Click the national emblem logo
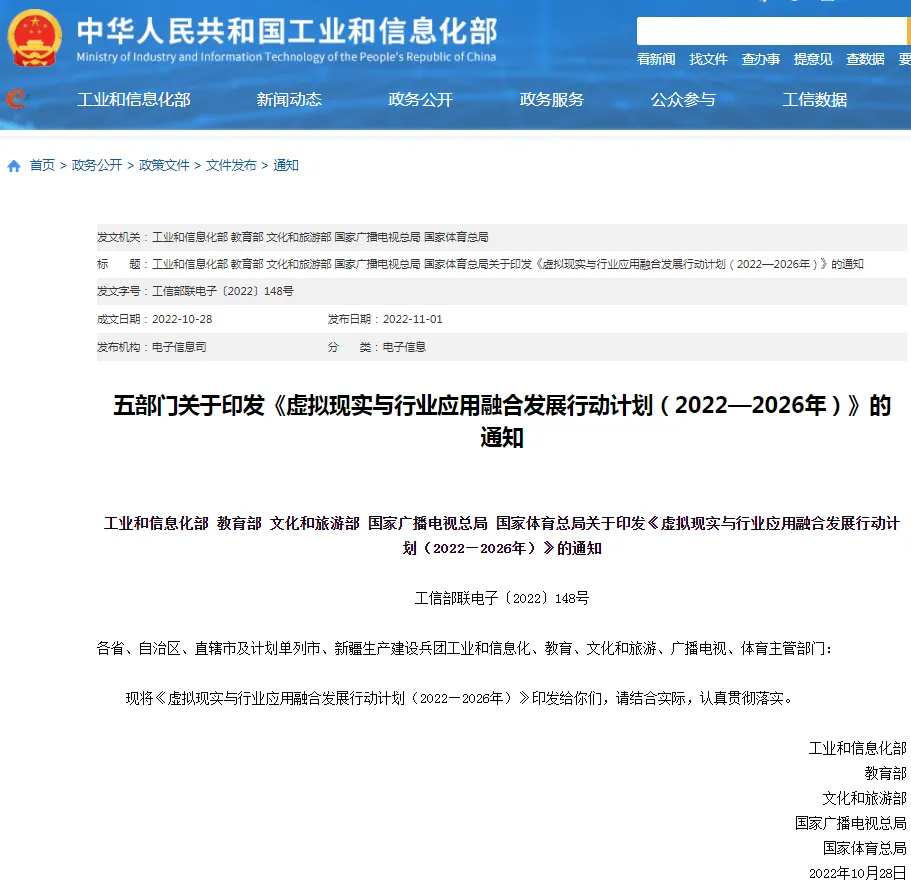Screen dimensions: 911x884 coord(34,38)
